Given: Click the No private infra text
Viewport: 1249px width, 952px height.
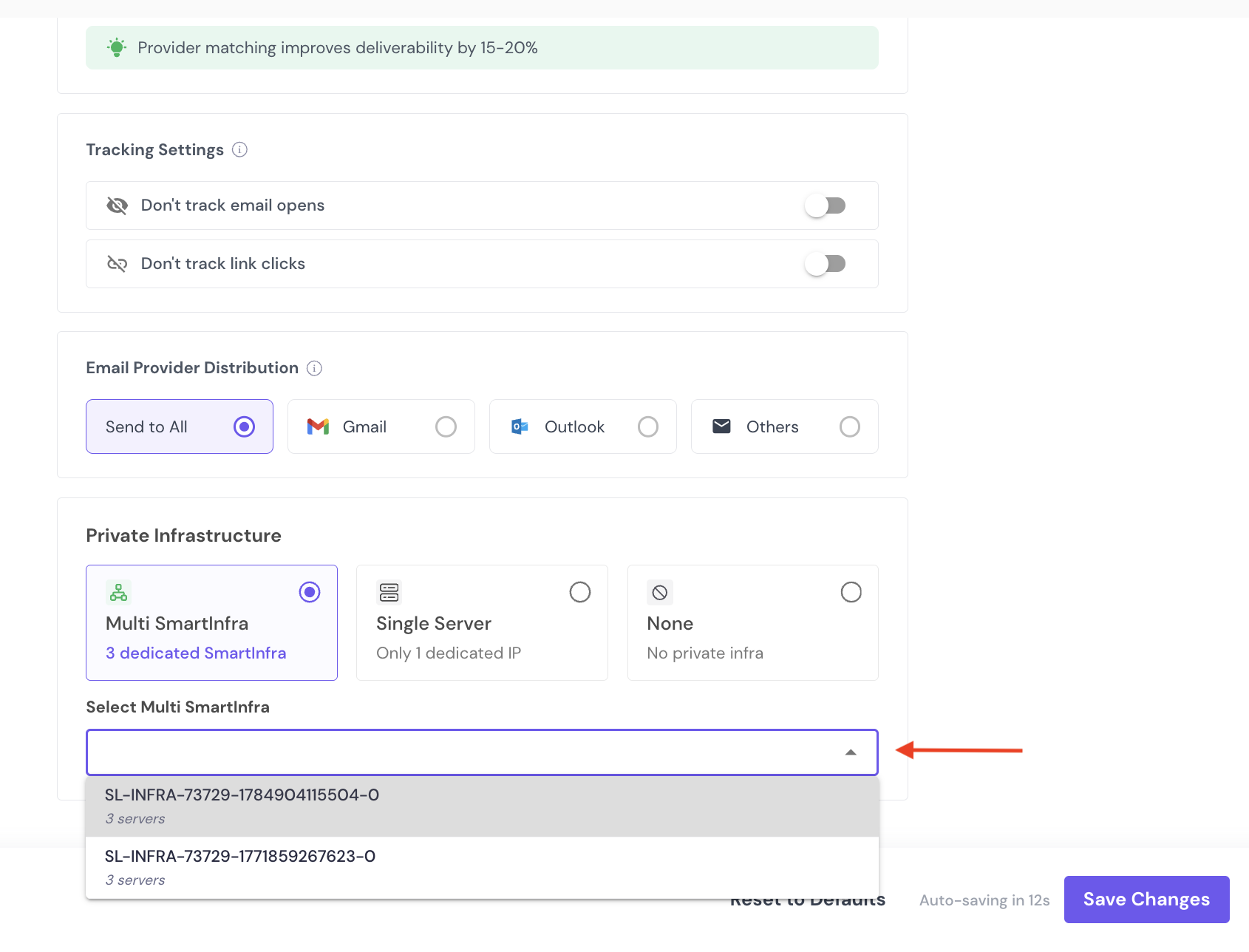Looking at the screenshot, I should click(x=705, y=653).
